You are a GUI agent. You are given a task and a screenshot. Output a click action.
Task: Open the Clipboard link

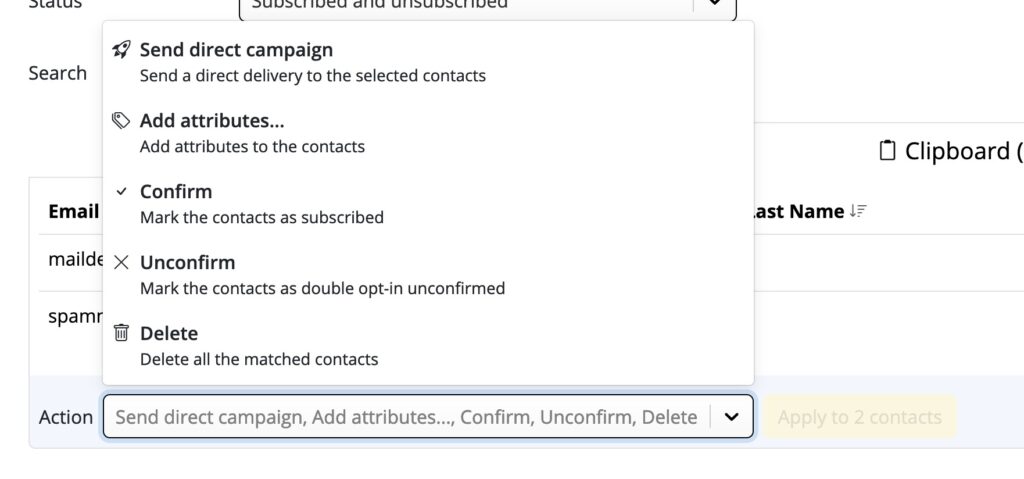click(x=951, y=151)
